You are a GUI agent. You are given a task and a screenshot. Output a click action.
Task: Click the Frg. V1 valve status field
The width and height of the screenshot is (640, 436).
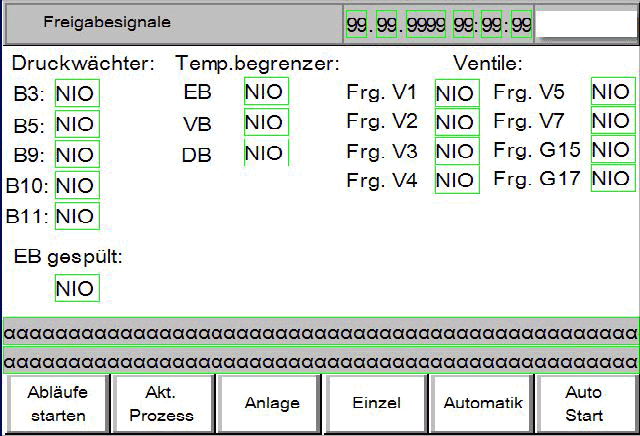click(456, 94)
